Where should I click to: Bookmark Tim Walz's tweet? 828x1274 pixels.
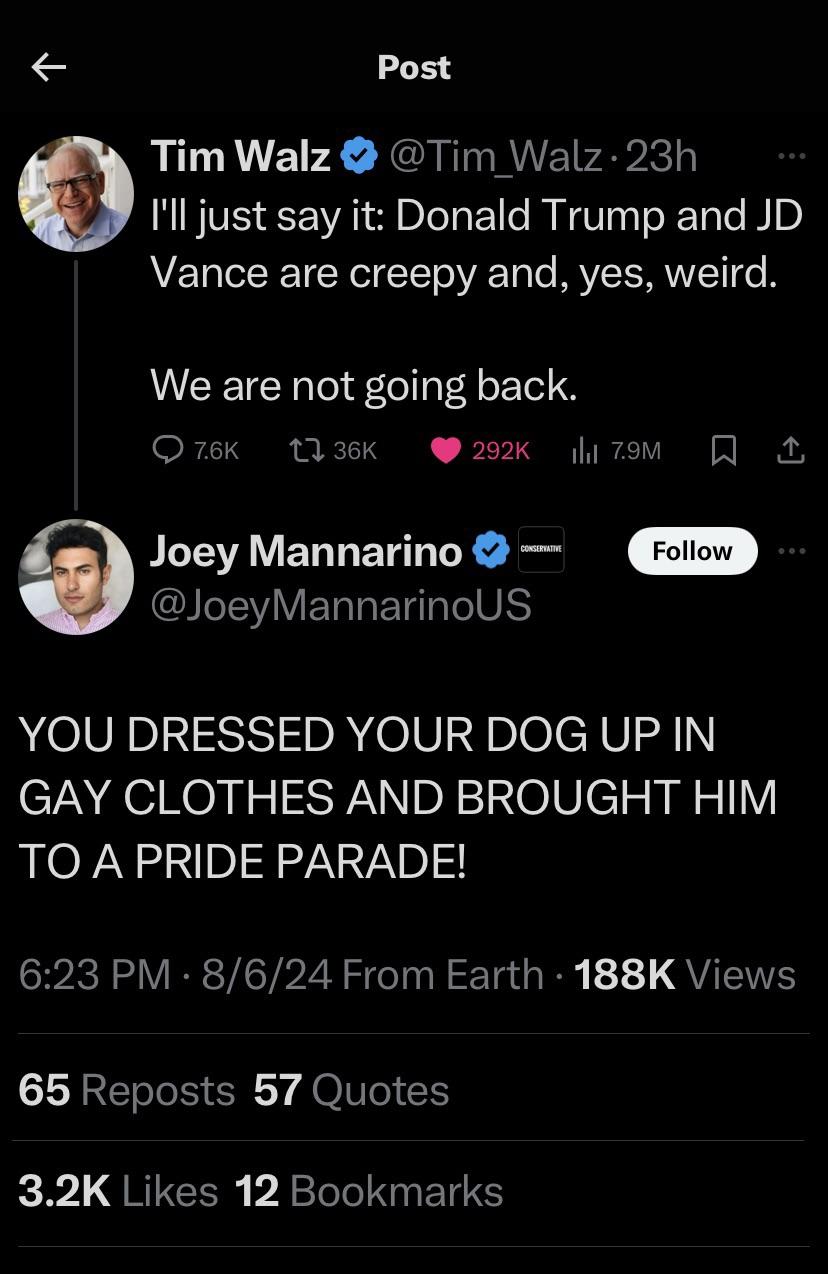click(722, 452)
